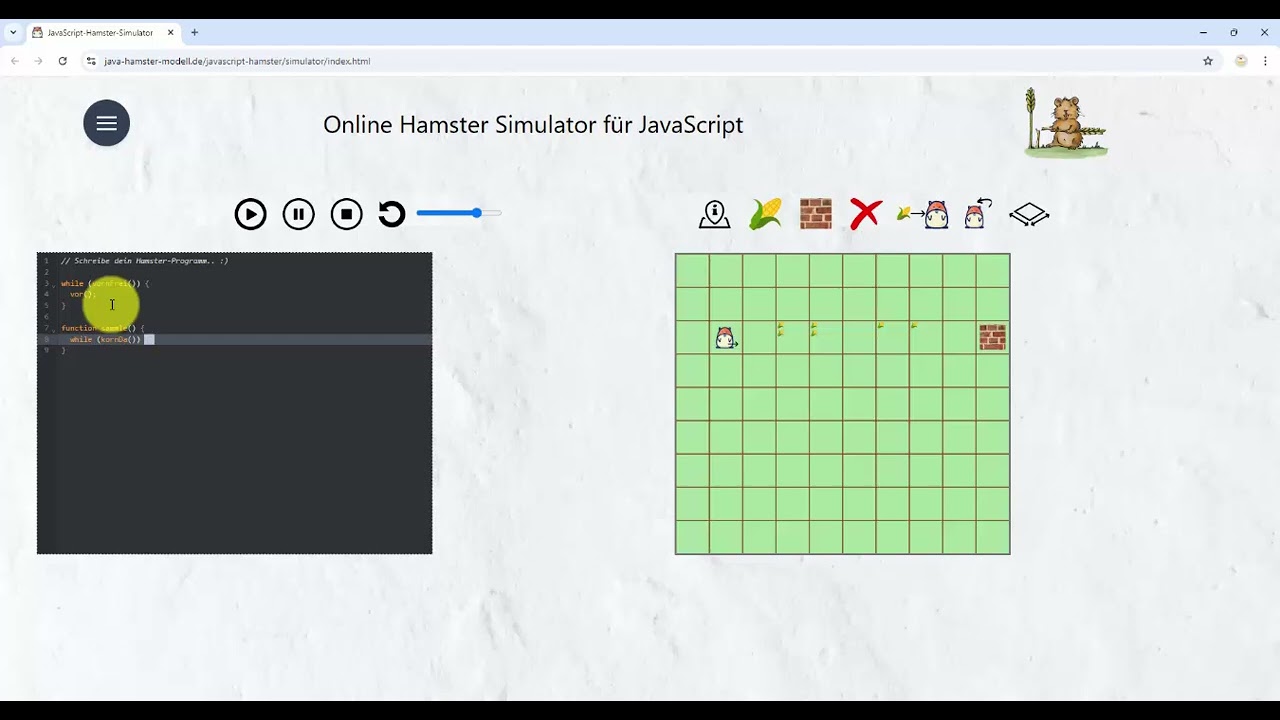Stop the hamster program execution
Screen dimensions: 1280x720
tap(346, 214)
